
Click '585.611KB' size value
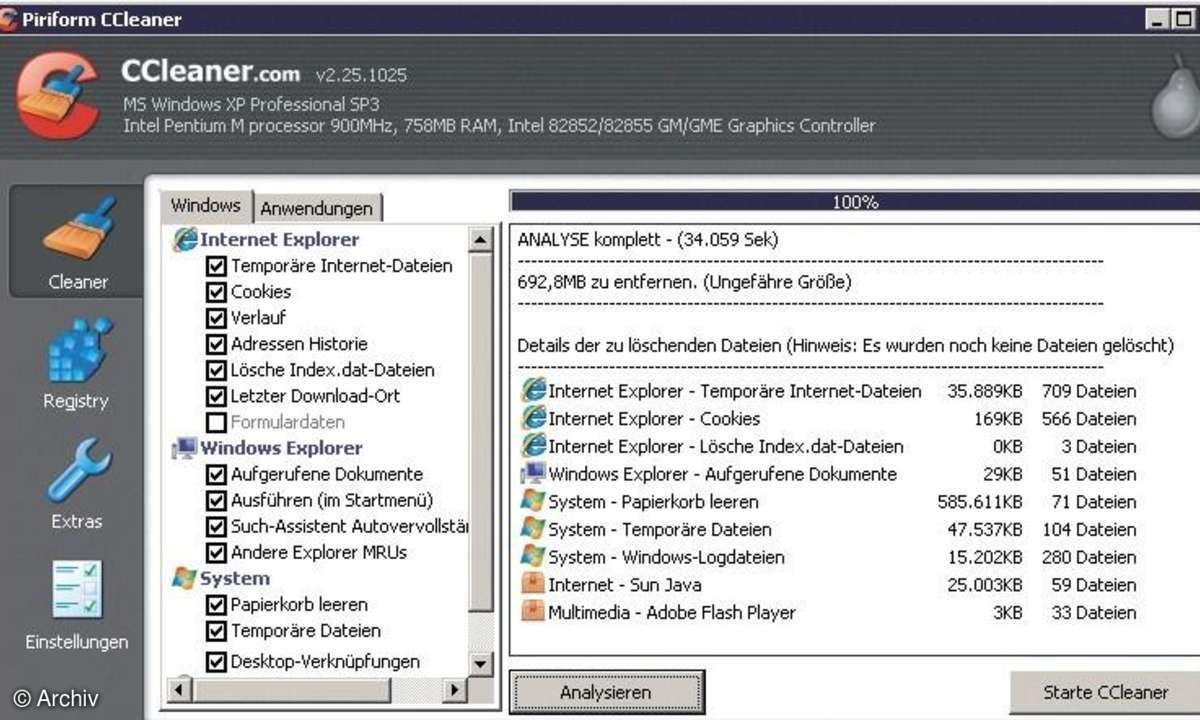coord(980,501)
